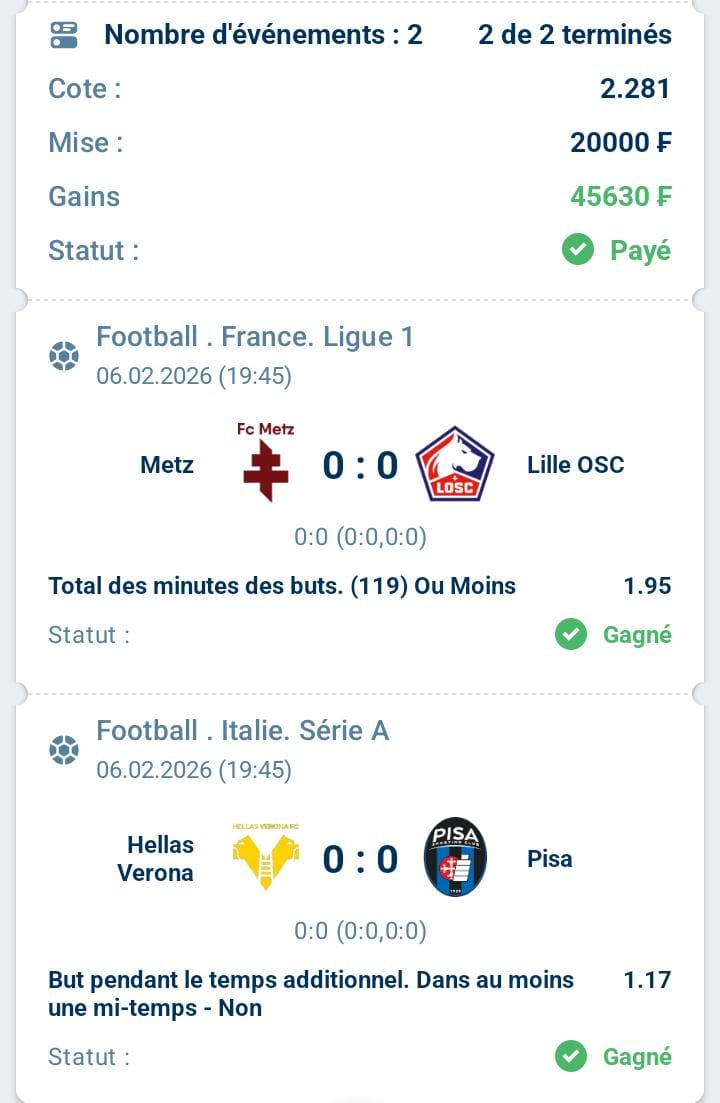720x1103 pixels.
Task: Click the 2.281 total odds value
Action: click(635, 89)
